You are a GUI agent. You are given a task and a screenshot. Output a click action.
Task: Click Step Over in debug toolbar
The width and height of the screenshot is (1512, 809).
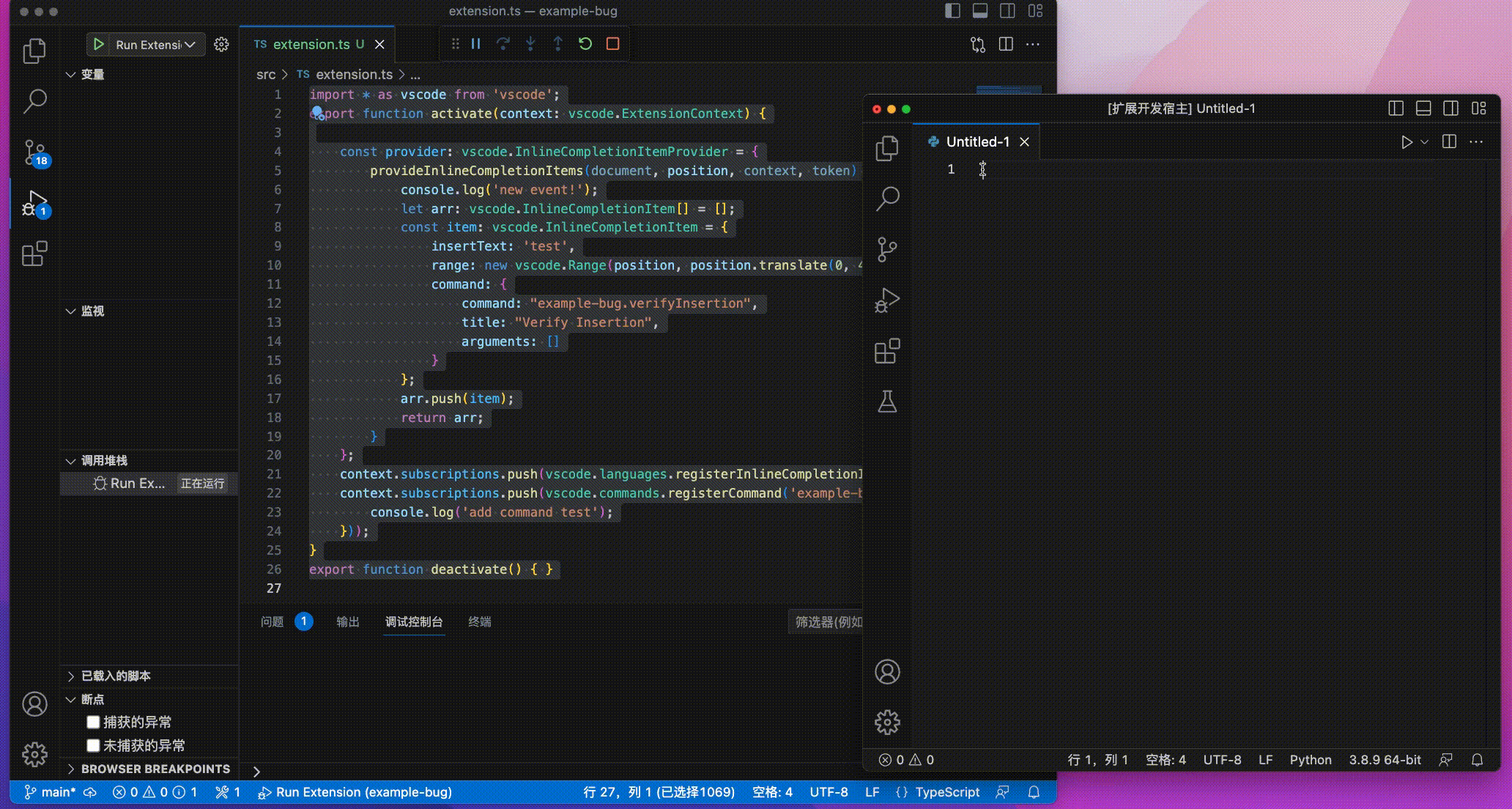click(503, 44)
